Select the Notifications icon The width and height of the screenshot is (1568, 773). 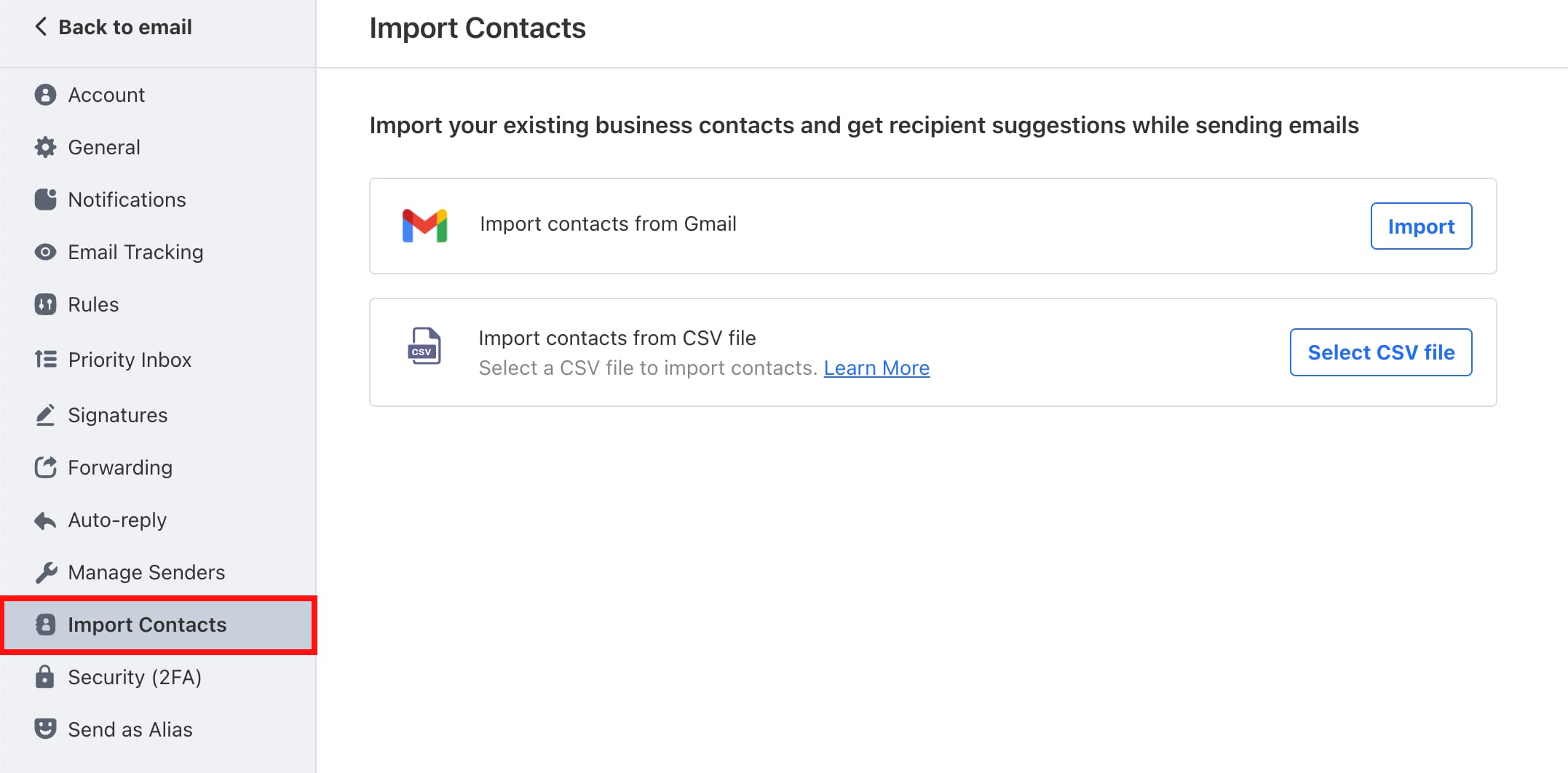click(45, 199)
